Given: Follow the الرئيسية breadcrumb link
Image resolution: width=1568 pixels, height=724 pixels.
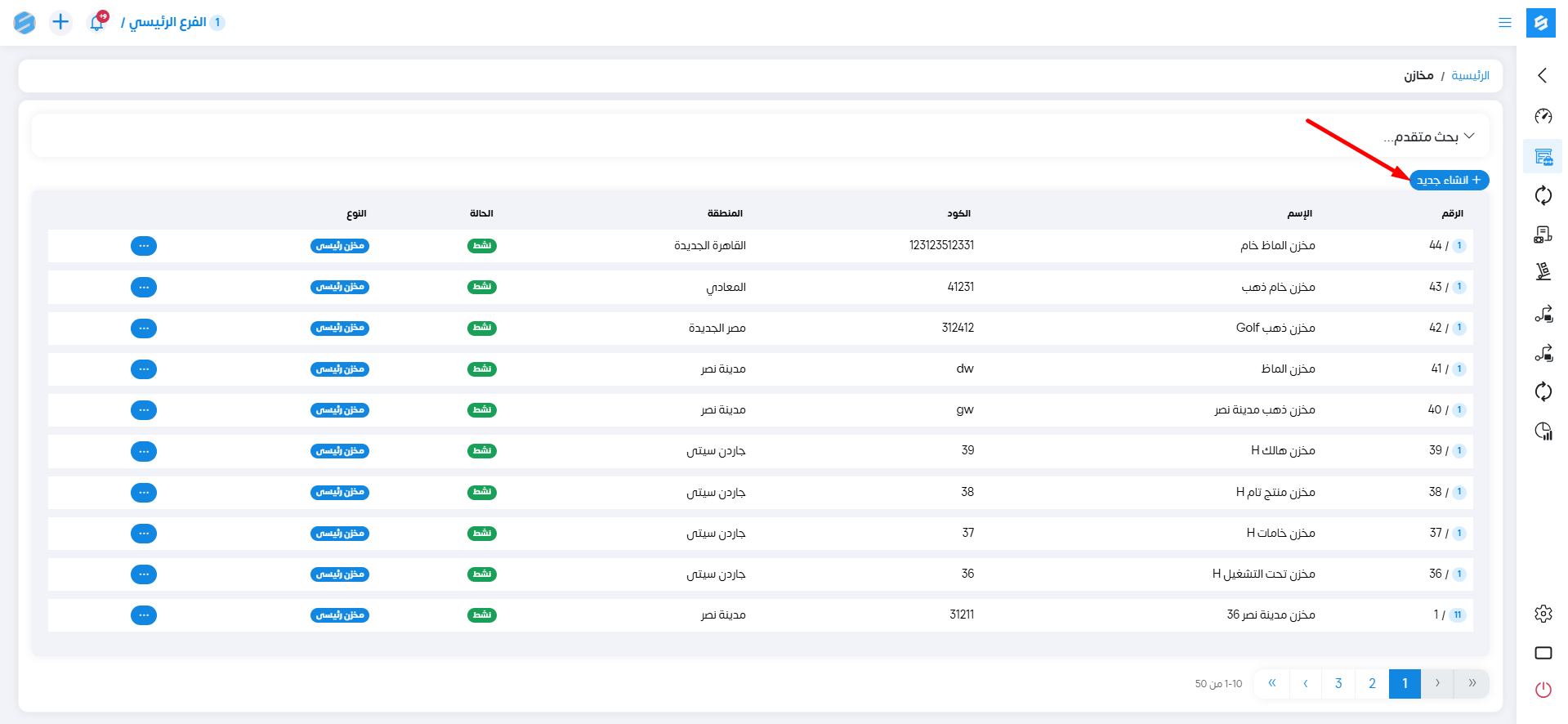Looking at the screenshot, I should pyautogui.click(x=1470, y=76).
